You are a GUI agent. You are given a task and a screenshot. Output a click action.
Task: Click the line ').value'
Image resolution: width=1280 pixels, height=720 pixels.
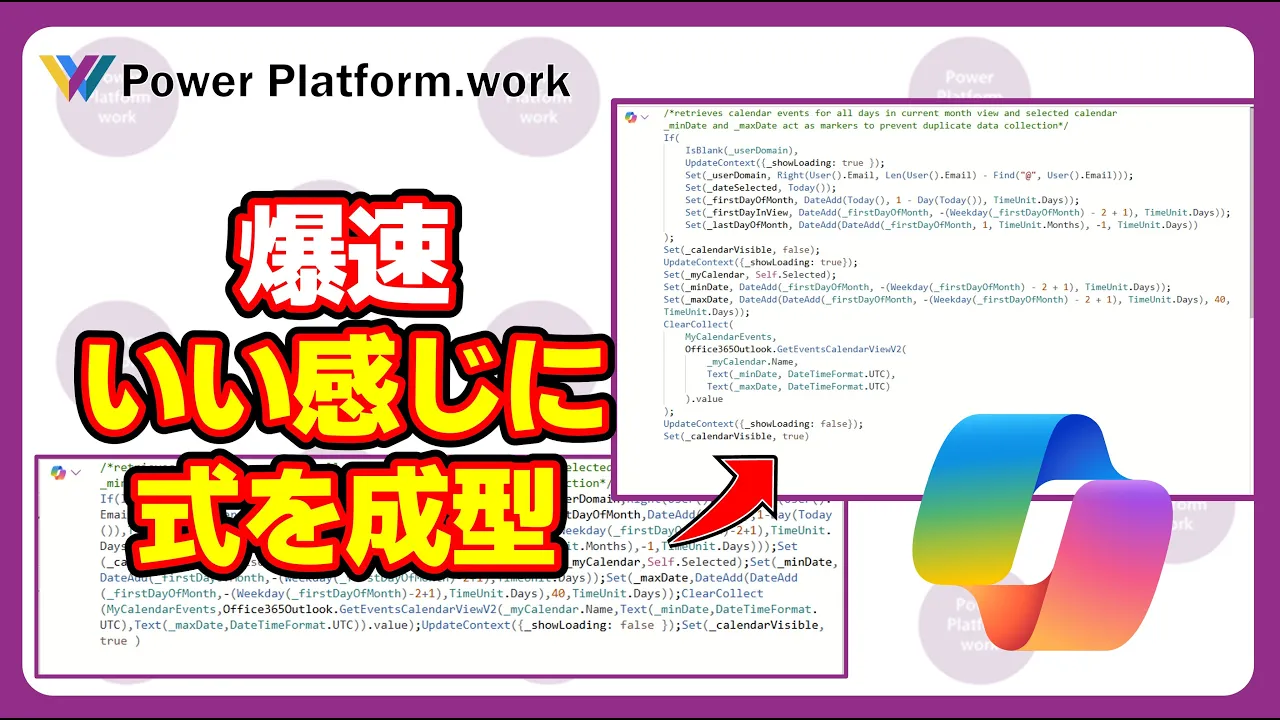click(704, 399)
